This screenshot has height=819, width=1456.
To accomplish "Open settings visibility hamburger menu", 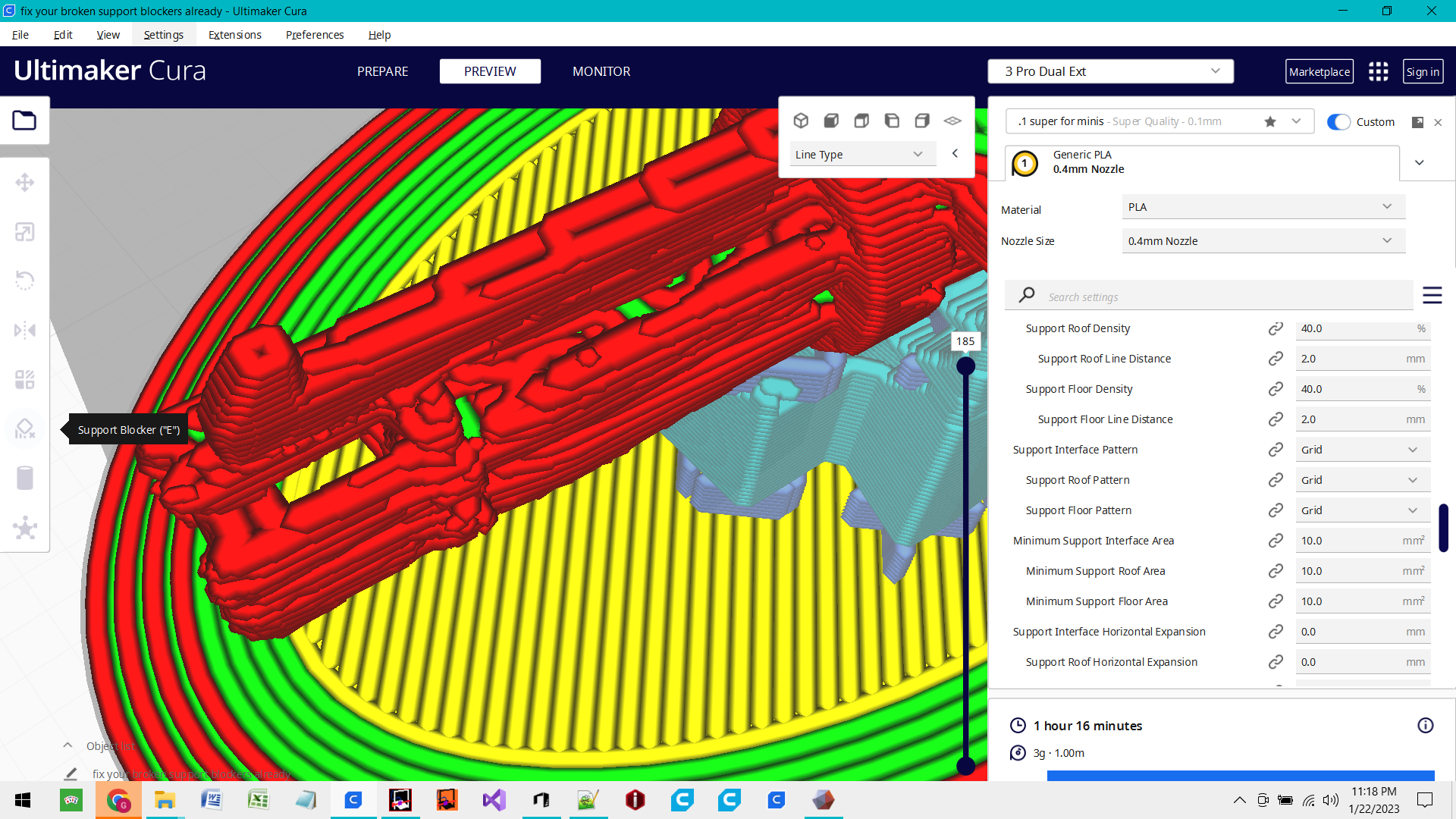I will [x=1432, y=295].
